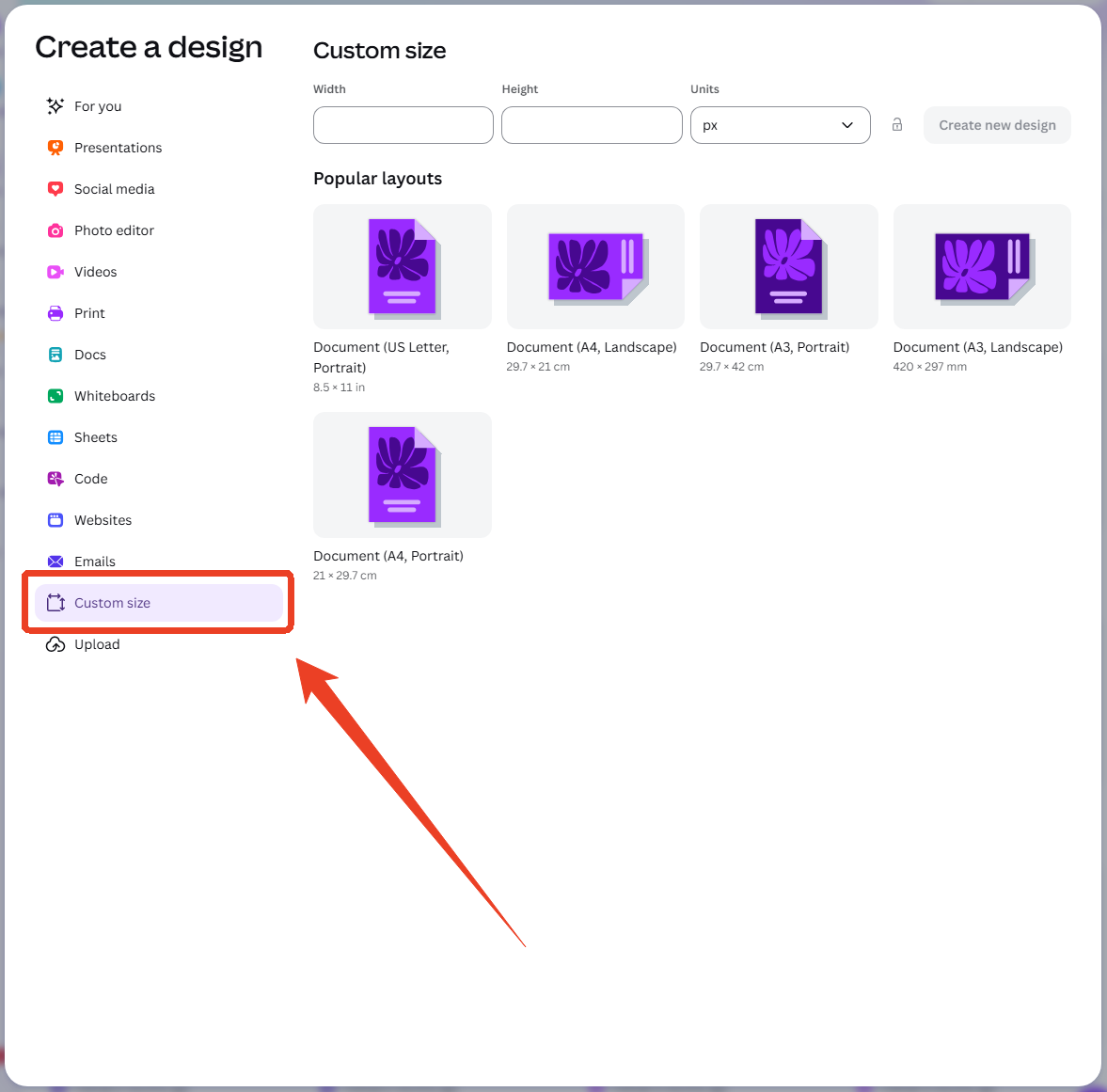Go to the Print category
This screenshot has height=1092, width=1107.
point(89,313)
